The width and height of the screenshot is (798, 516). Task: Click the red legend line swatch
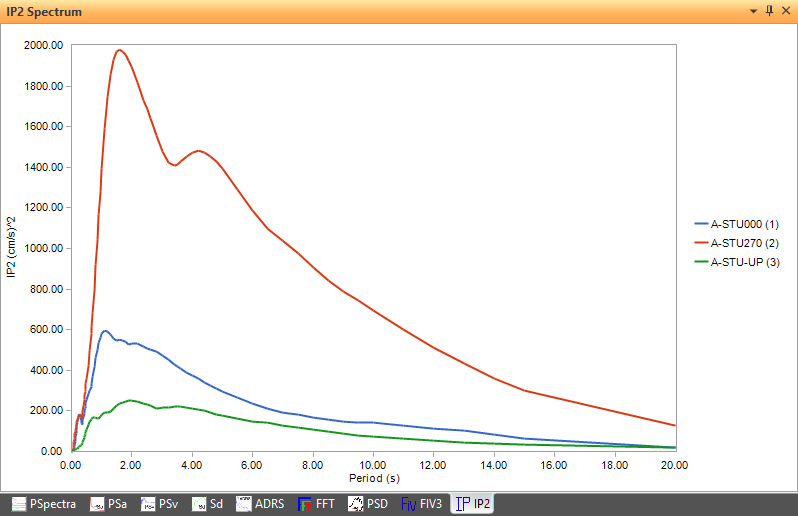701,243
